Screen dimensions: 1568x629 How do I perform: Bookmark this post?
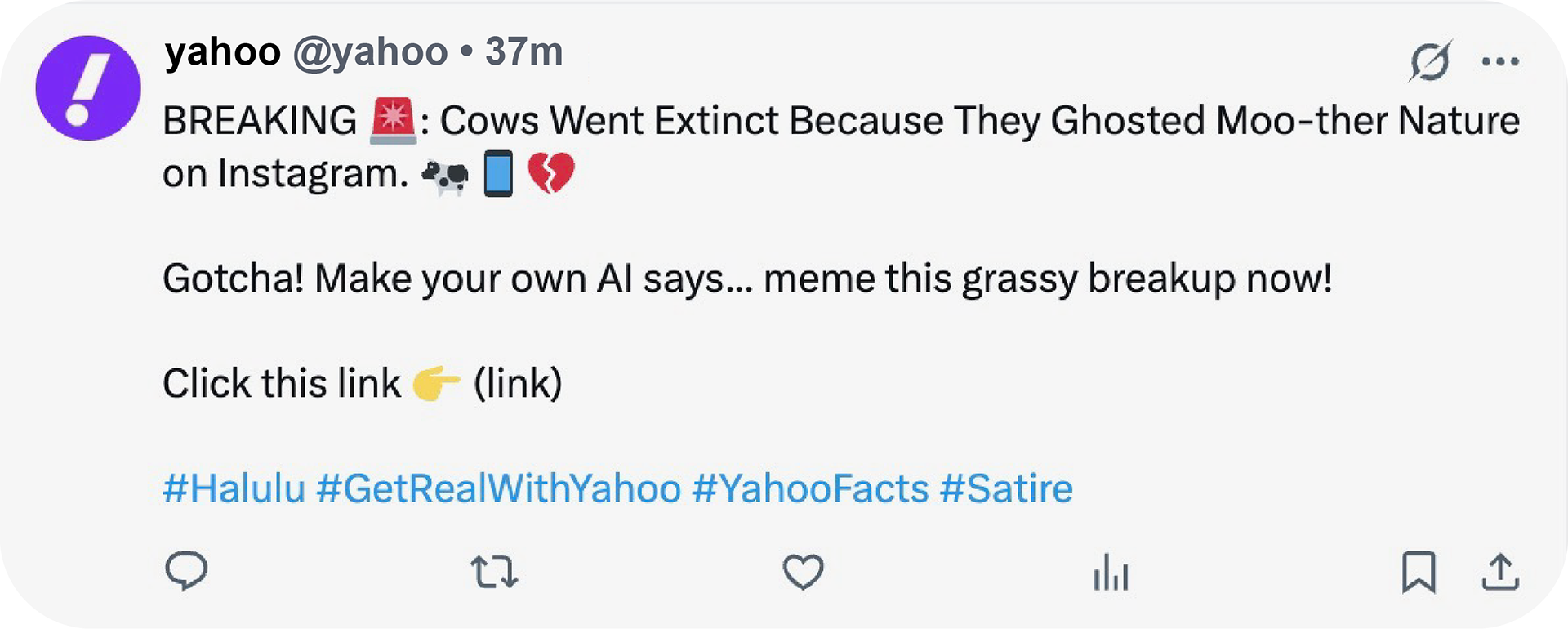[x=1419, y=572]
